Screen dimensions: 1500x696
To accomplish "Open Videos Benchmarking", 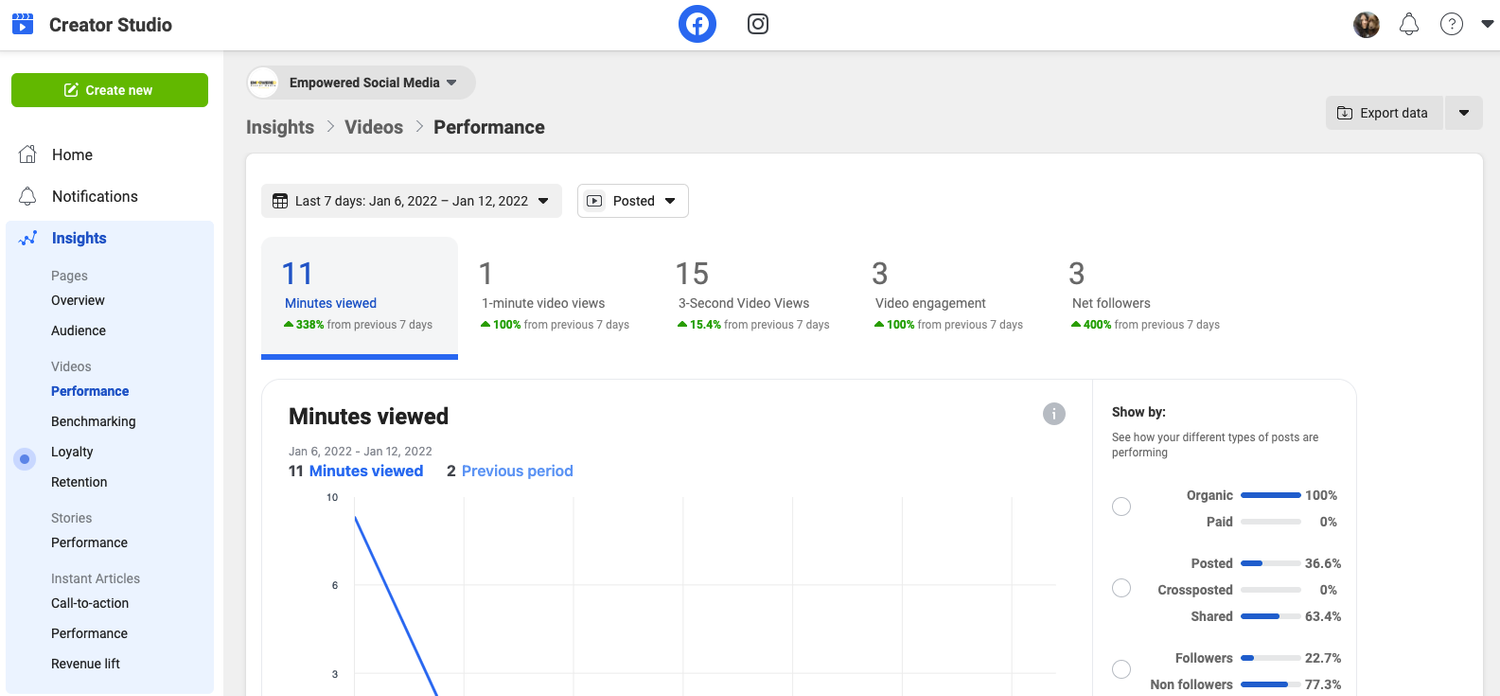I will tap(93, 422).
